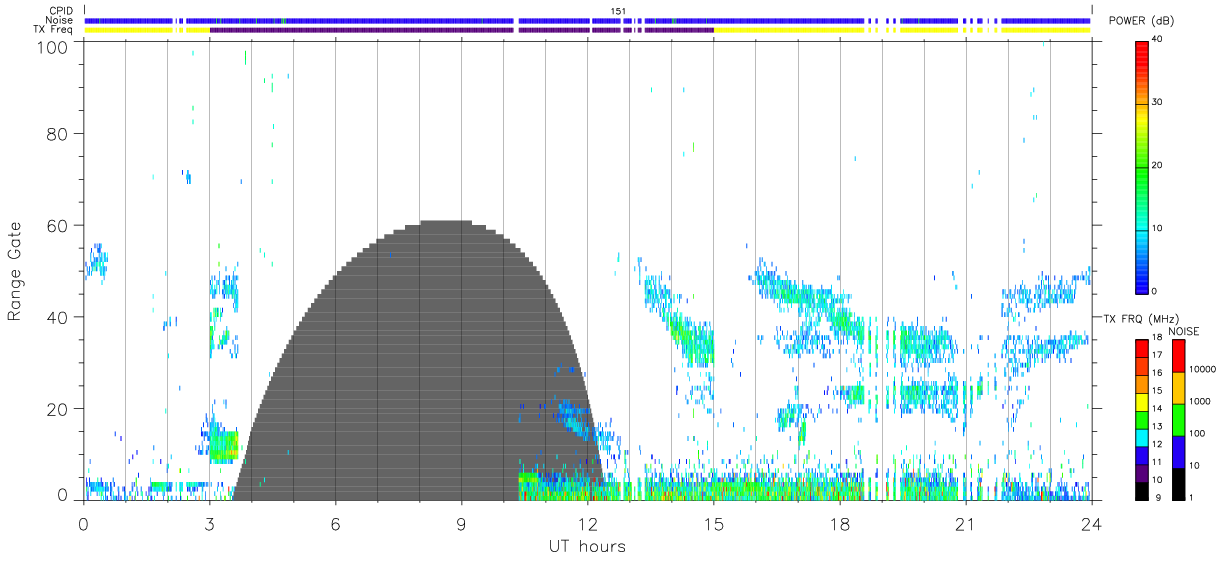
Task: Click the purple segment of TX Freq bar
Action: (460, 30)
